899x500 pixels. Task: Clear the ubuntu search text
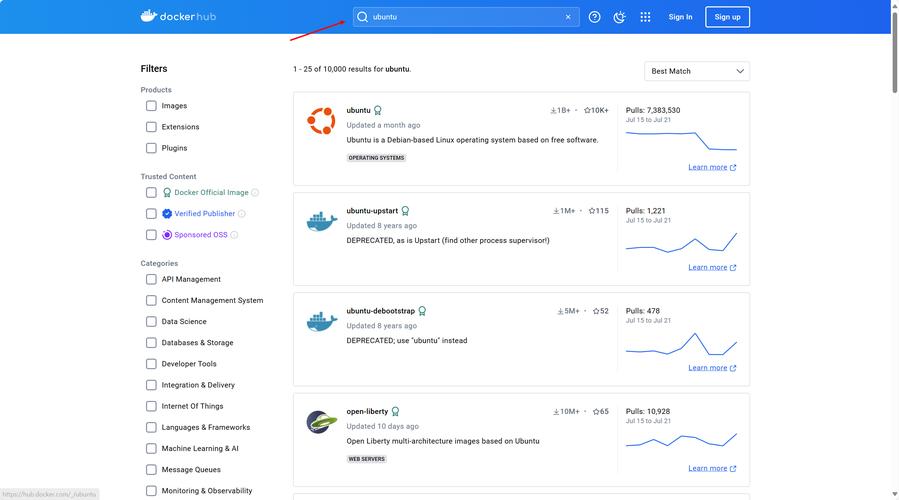tap(568, 17)
